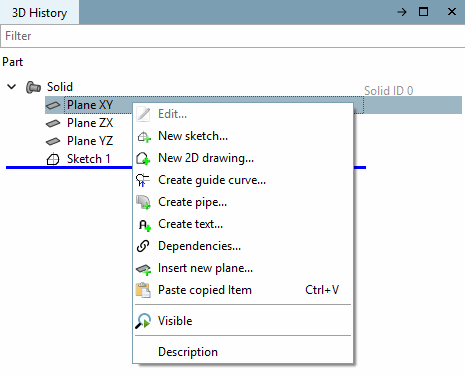This screenshot has width=465, height=375.
Task: Click the Create guide curve icon
Action: 143,180
